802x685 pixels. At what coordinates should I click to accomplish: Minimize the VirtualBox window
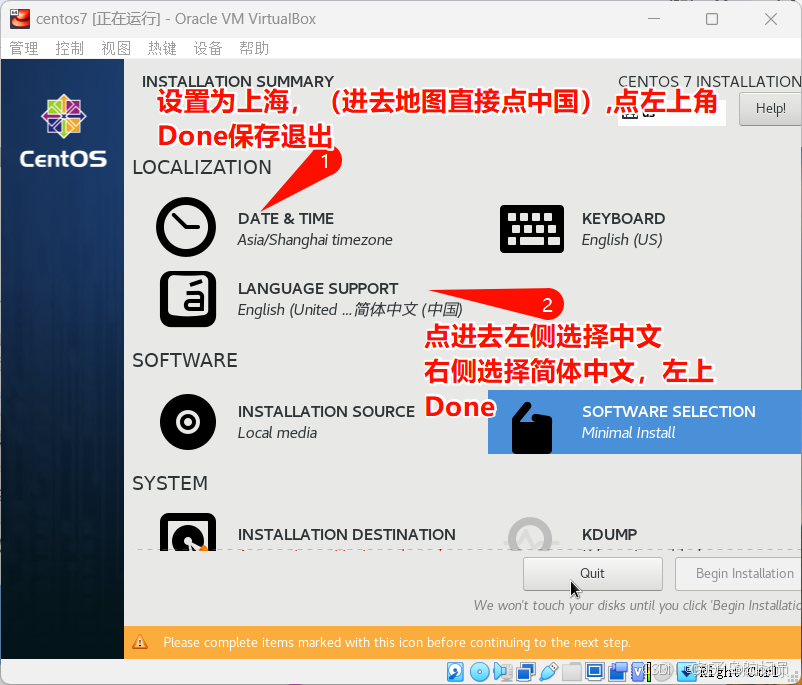654,19
